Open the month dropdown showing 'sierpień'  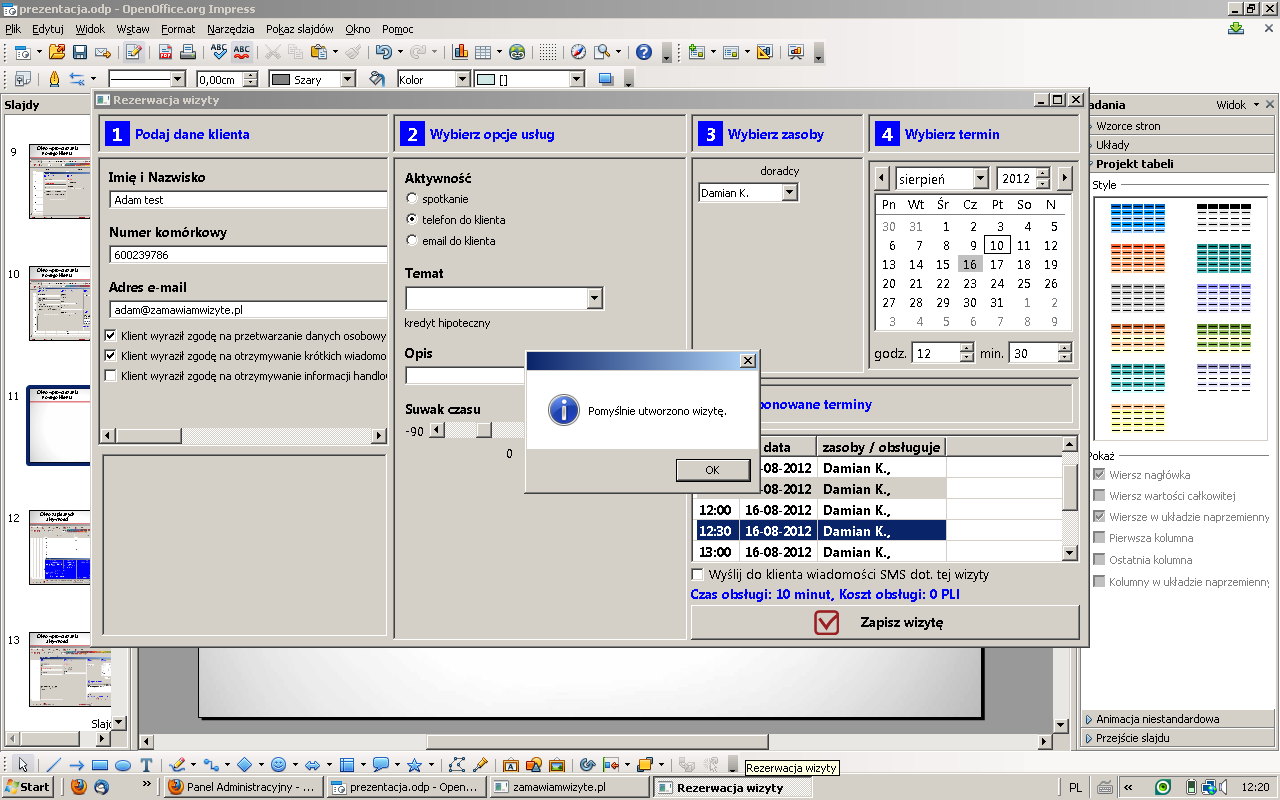pos(980,179)
